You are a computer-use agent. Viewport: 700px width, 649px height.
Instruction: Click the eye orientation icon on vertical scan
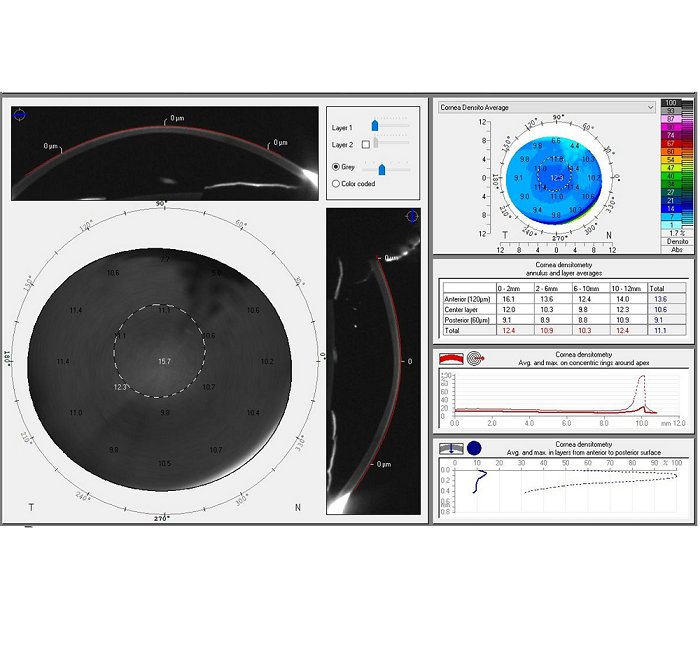point(410,215)
